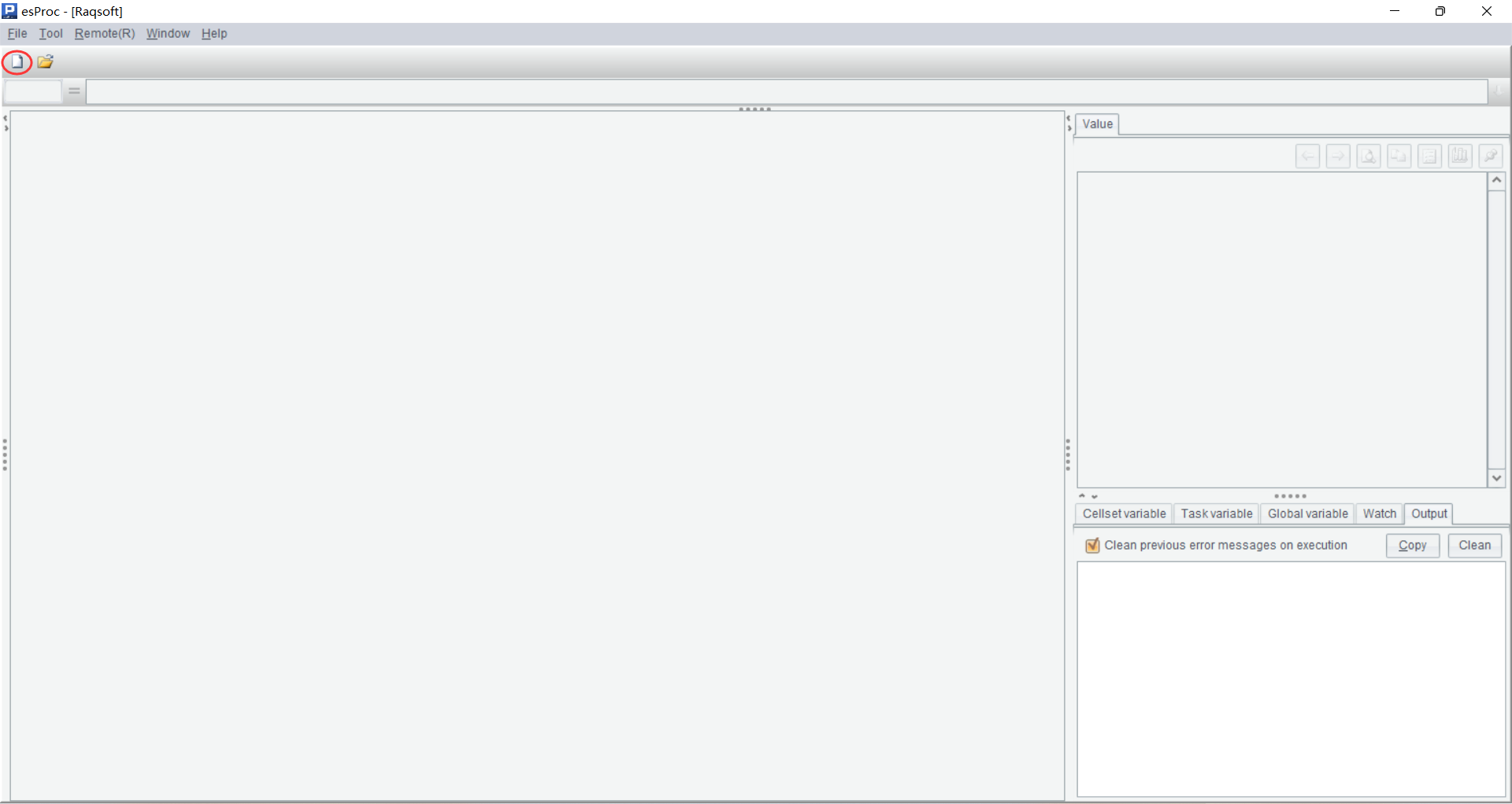Toggle Clean previous error messages on execution checkbox
The width and height of the screenshot is (1512, 804).
pyautogui.click(x=1092, y=546)
